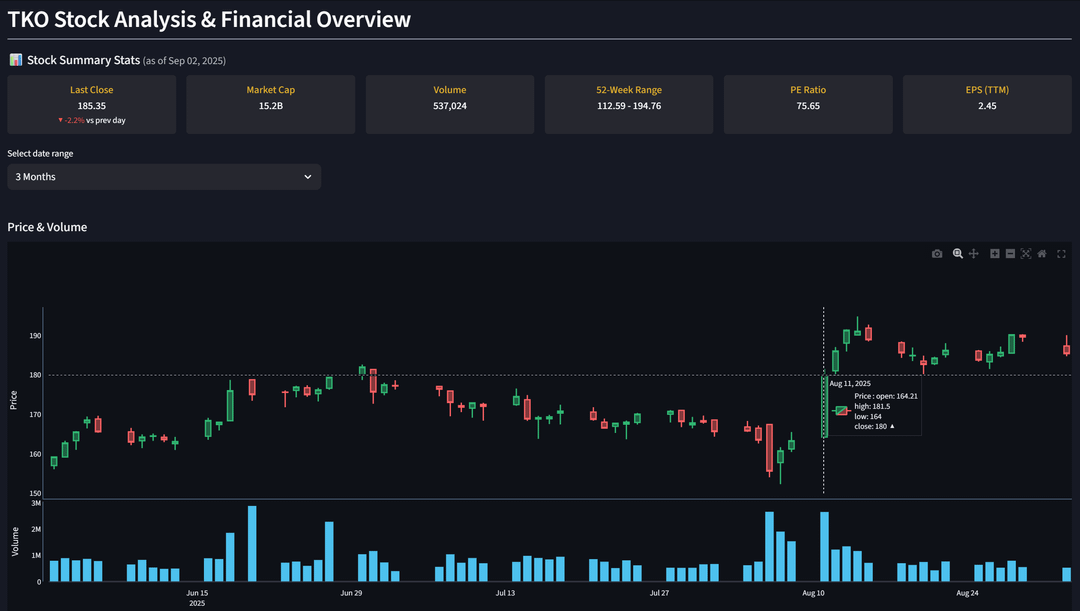Image resolution: width=1080 pixels, height=611 pixels.
Task: Reset chart axes with the home icon
Action: [x=1041, y=253]
